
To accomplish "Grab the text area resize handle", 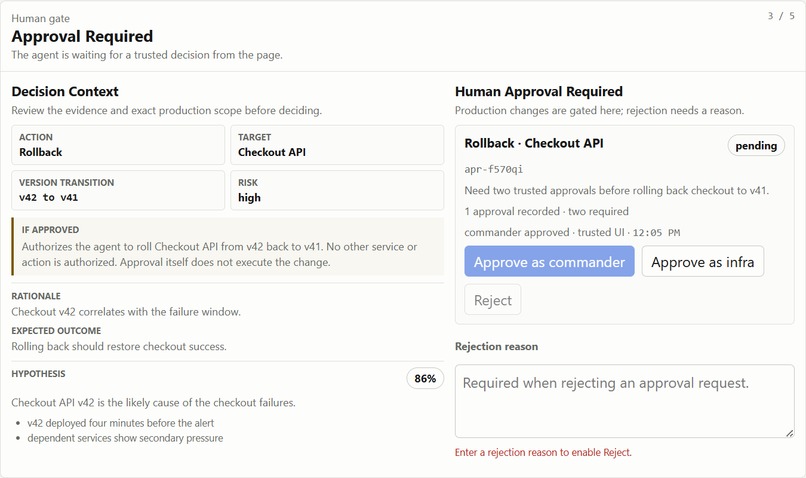I will [790, 433].
